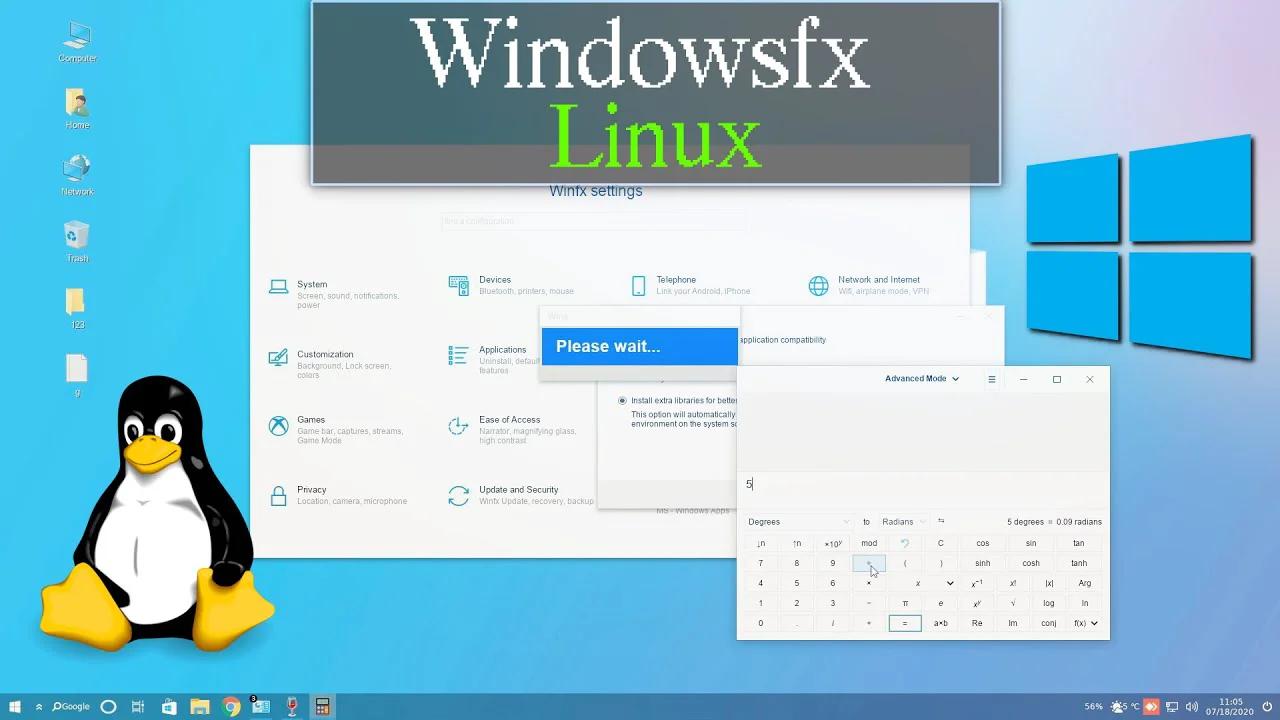The height and width of the screenshot is (720, 1280).
Task: Click the swap conversion arrows in the calculator
Action: 942,521
